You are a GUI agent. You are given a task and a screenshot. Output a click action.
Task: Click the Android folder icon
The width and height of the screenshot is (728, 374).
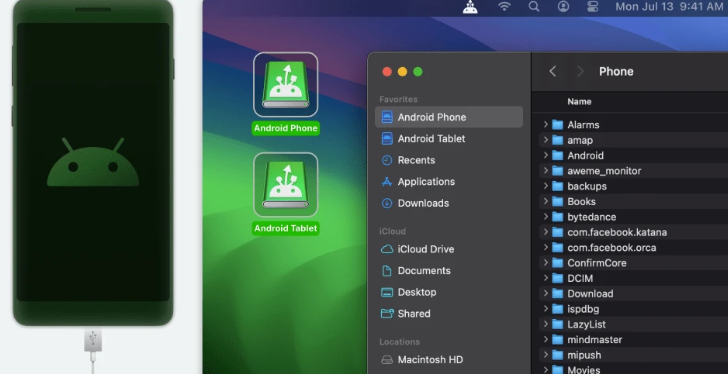[557, 155]
